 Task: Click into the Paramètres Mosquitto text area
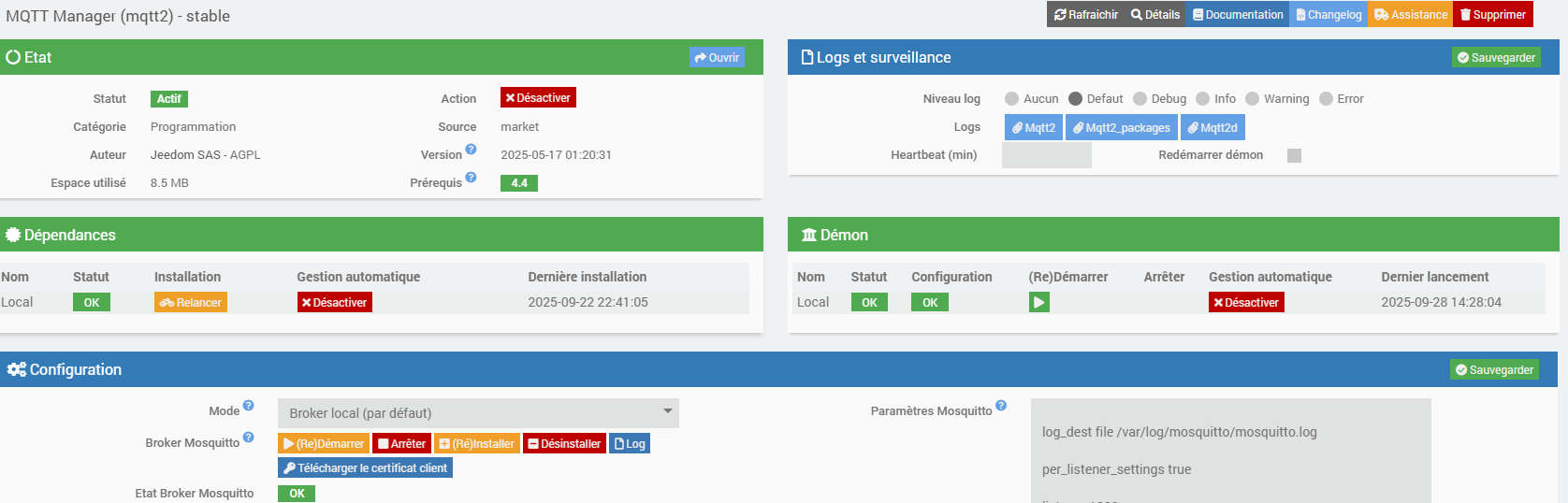tap(1231, 451)
